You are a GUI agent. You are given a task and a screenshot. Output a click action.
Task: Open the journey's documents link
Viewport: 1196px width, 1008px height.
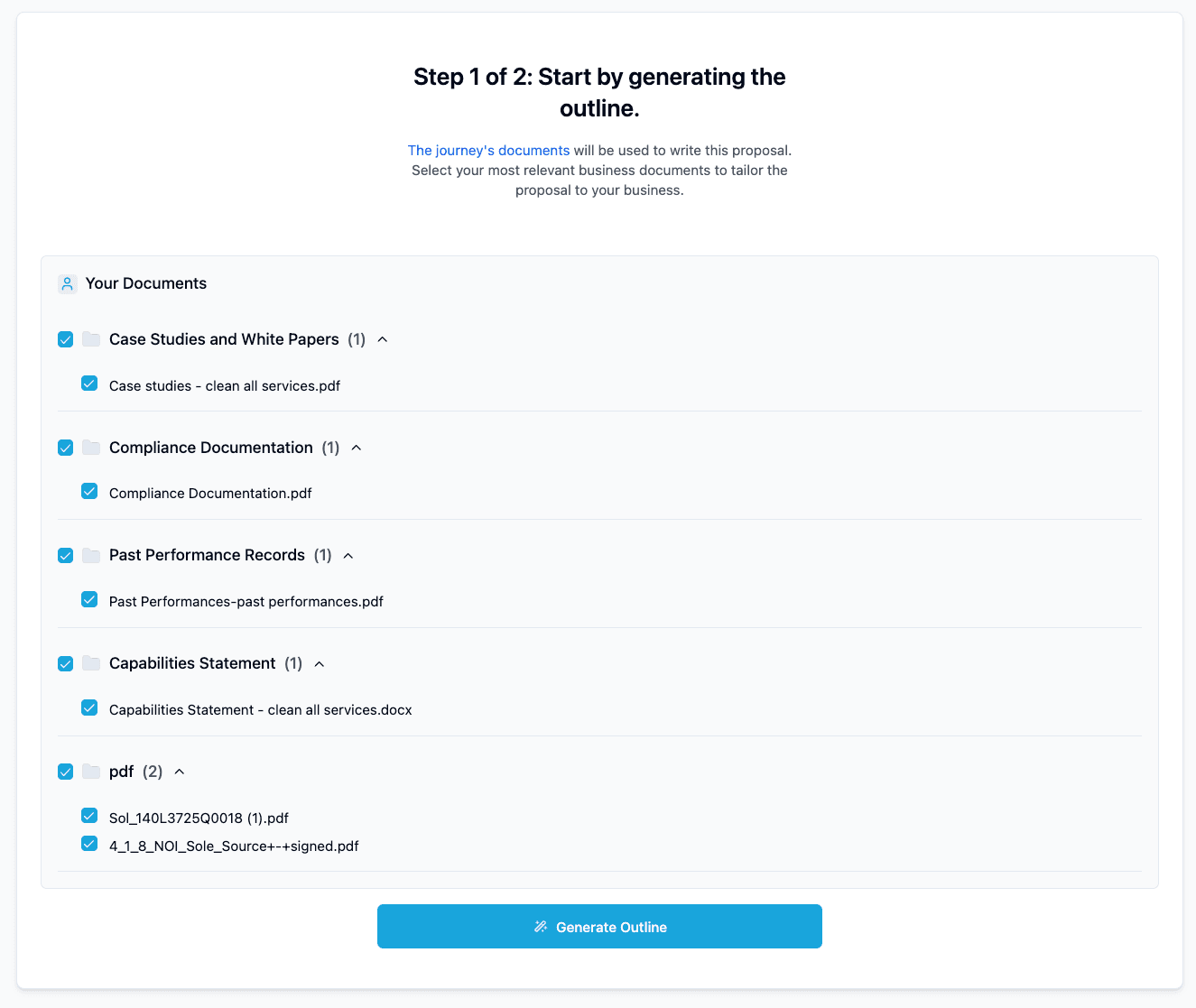(x=488, y=150)
